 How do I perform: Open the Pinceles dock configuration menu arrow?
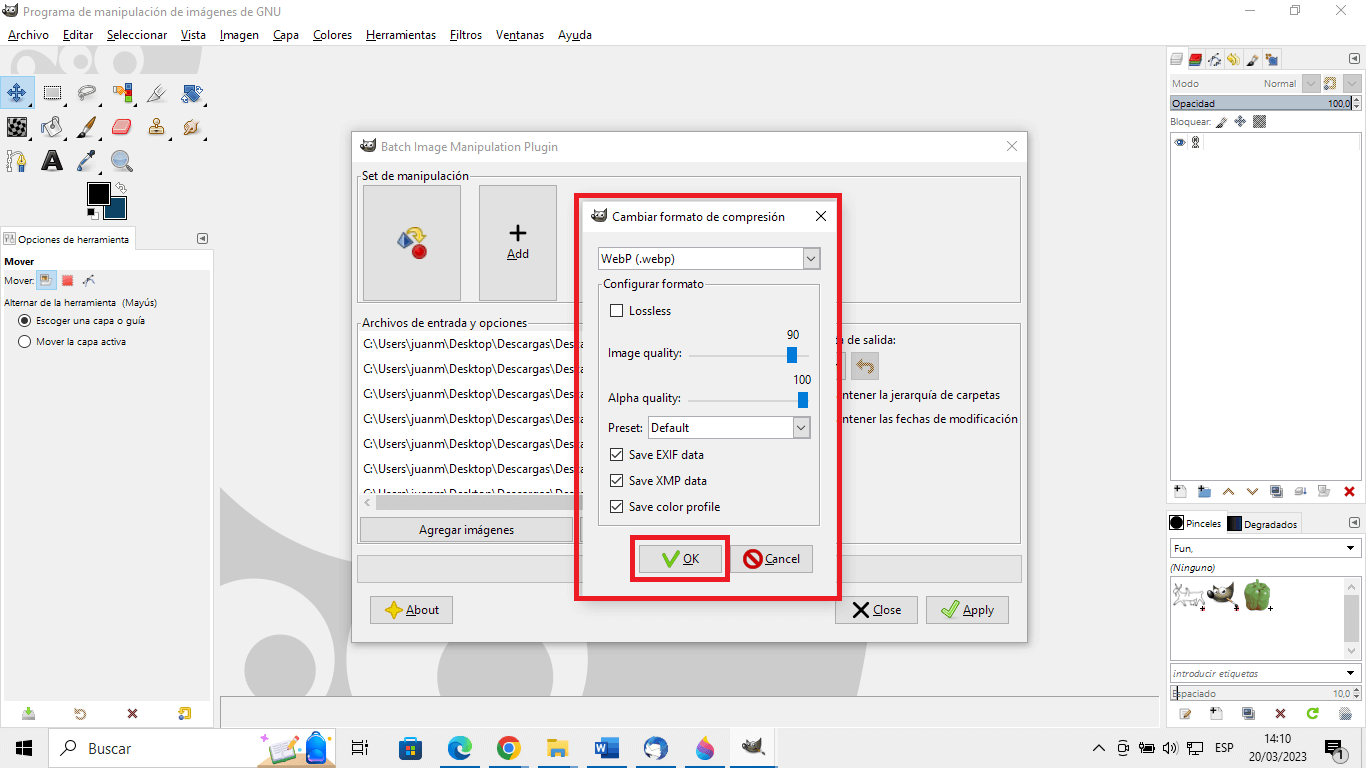(x=1353, y=523)
